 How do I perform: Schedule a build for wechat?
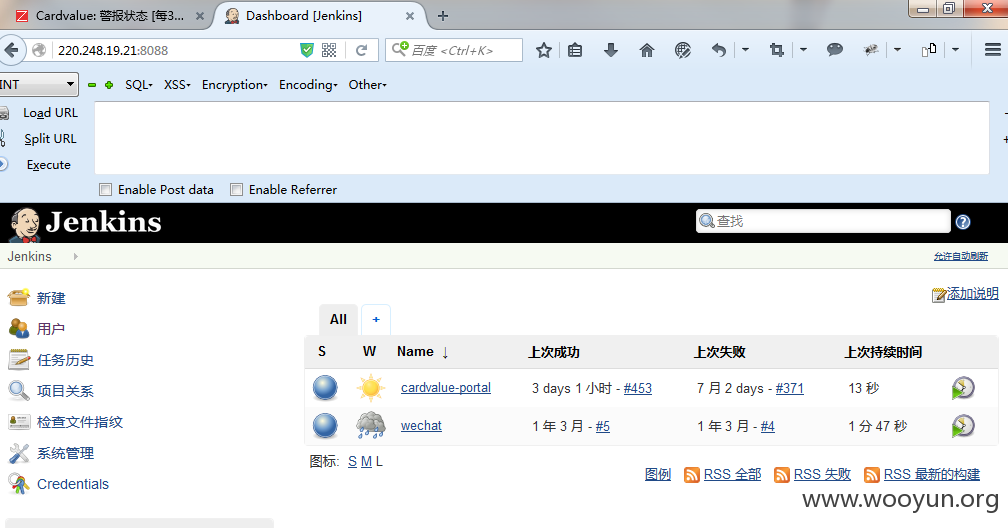962,426
